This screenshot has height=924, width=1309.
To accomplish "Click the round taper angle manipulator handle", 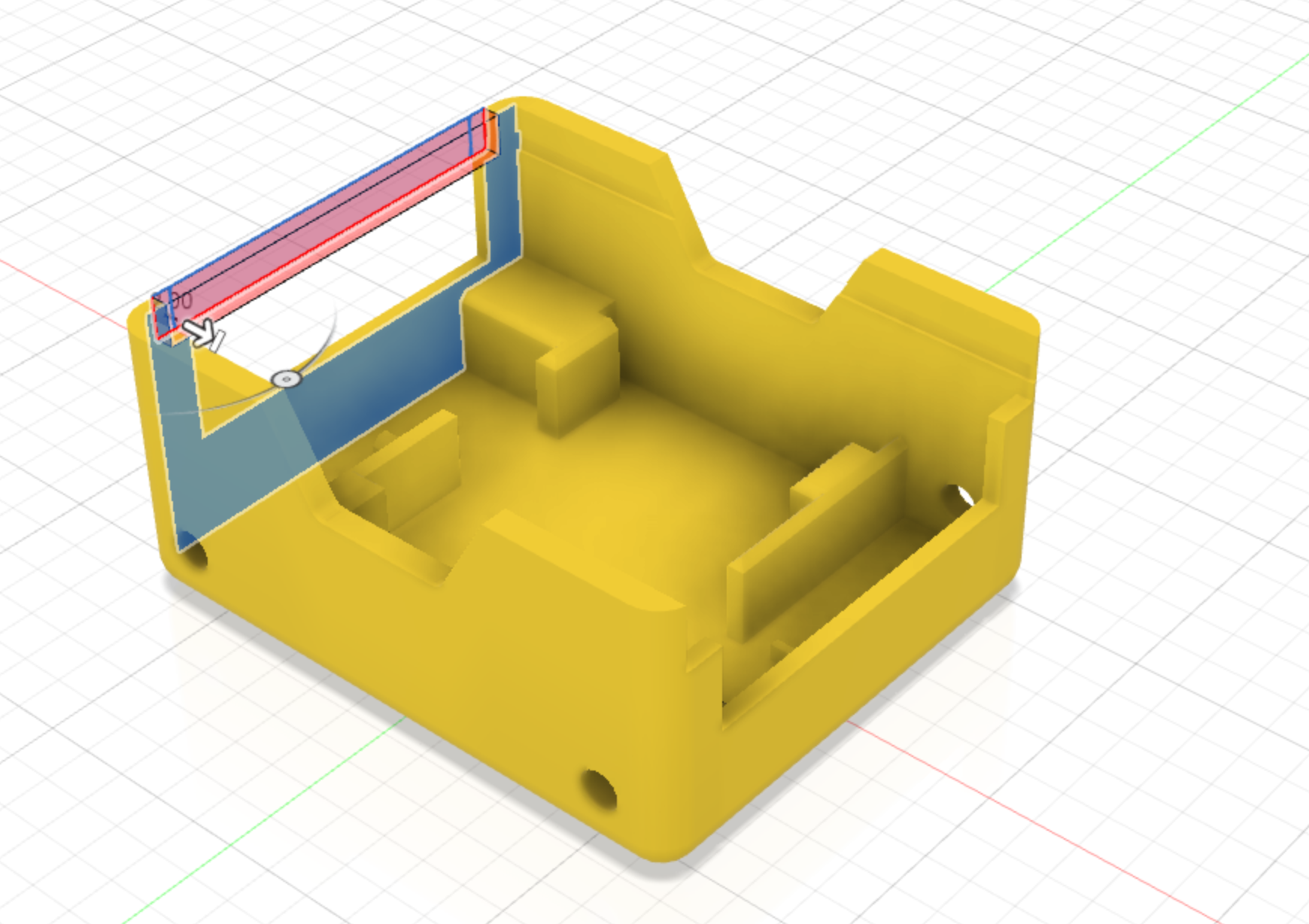I will click(x=286, y=379).
